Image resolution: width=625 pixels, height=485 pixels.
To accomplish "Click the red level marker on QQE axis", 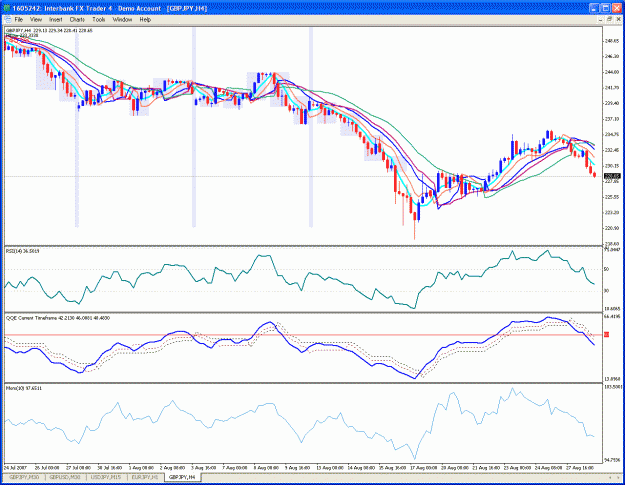I will tap(607, 335).
